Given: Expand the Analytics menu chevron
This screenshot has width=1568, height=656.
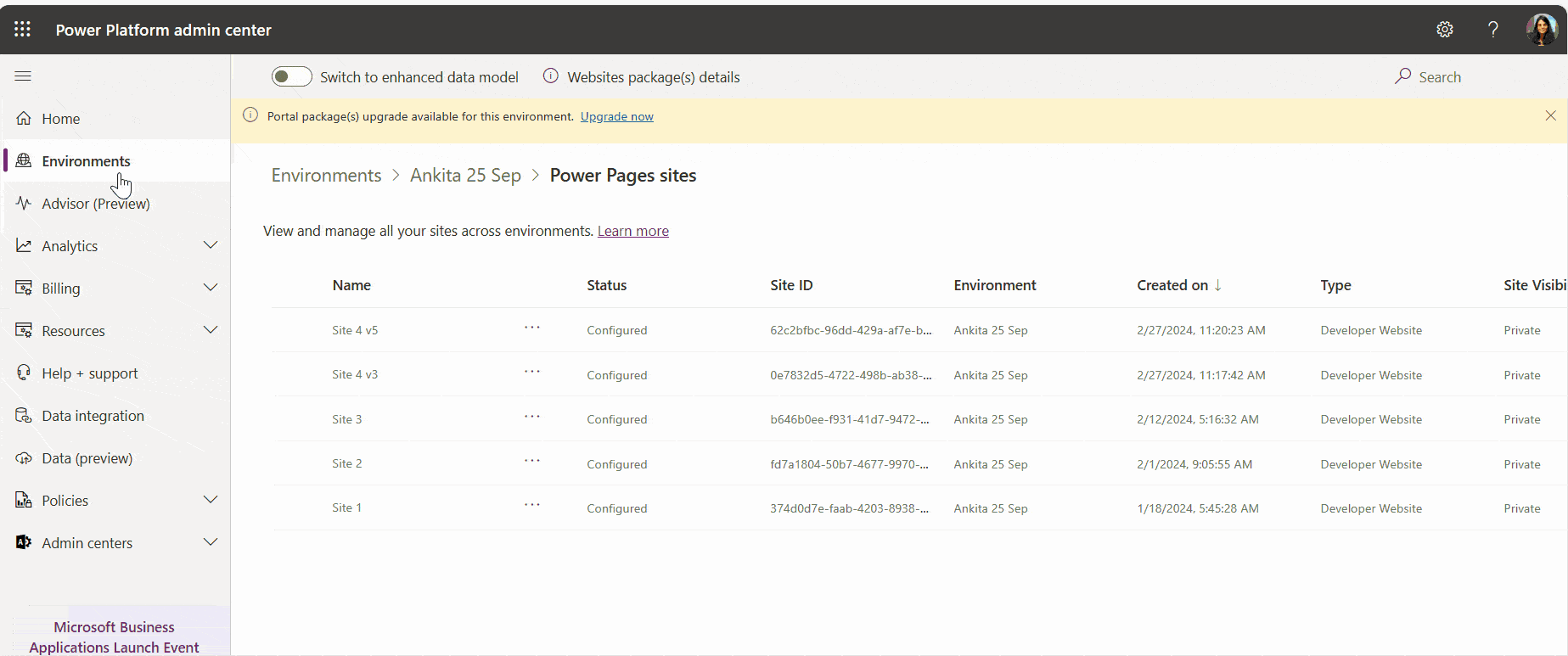Looking at the screenshot, I should pos(211,245).
